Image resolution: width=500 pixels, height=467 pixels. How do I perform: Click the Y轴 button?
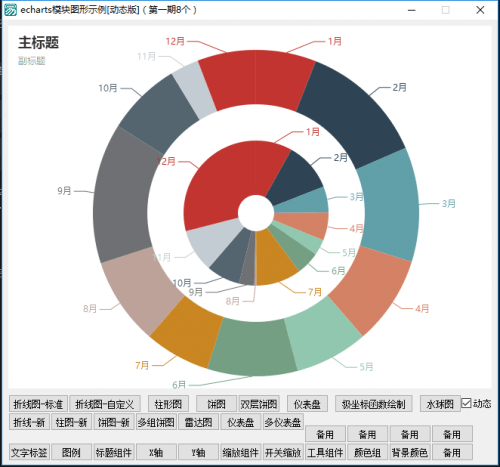[198, 452]
